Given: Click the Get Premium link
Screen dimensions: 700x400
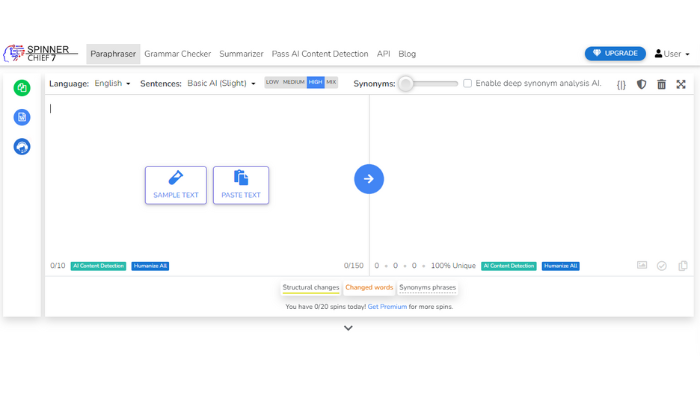Looking at the screenshot, I should click(x=387, y=307).
